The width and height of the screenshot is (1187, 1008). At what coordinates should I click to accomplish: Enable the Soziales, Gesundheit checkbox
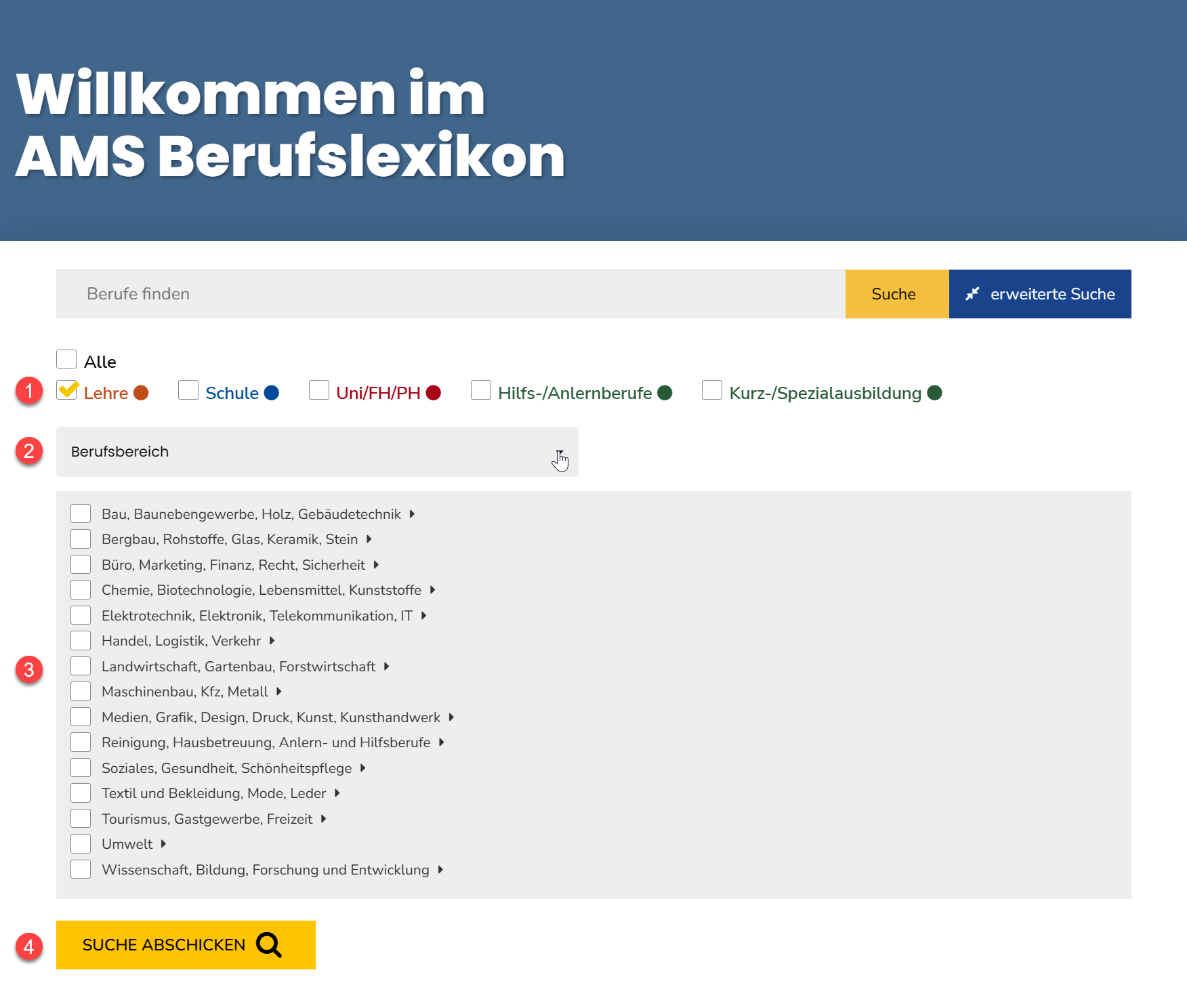pos(81,768)
